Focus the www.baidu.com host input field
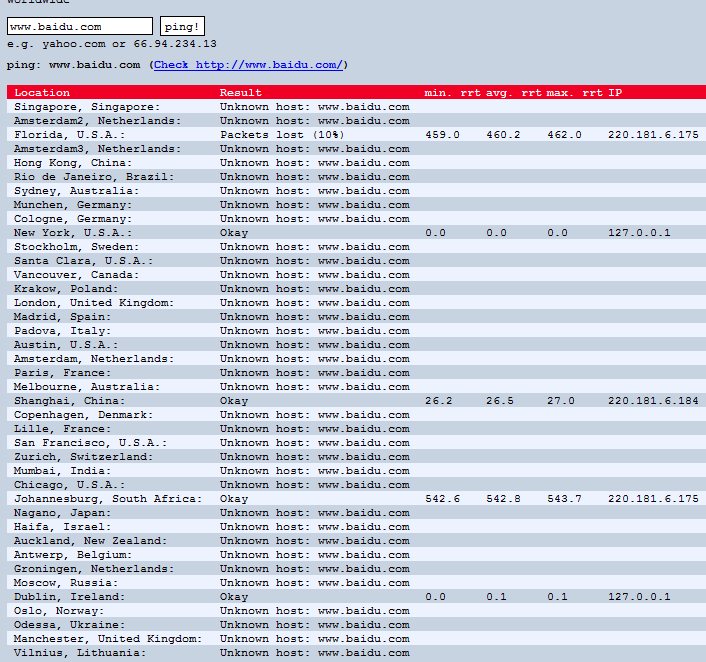This screenshot has height=662, width=706. 80,26
